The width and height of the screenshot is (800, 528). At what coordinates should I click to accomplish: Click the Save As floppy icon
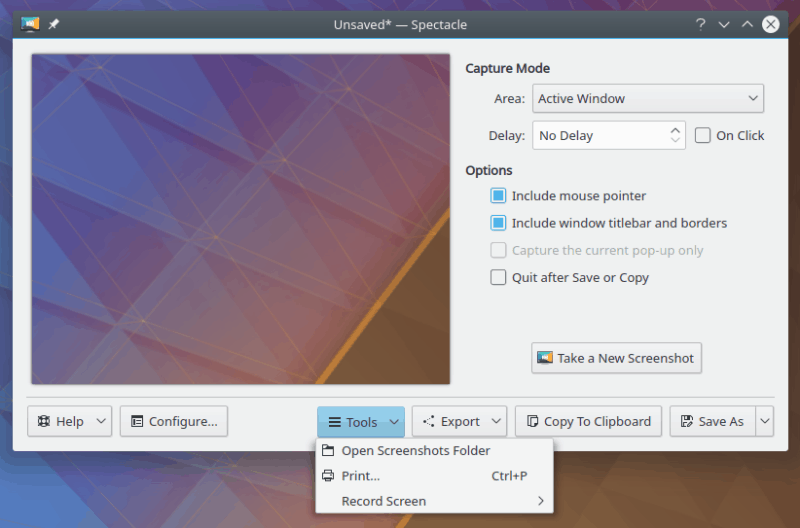(686, 422)
